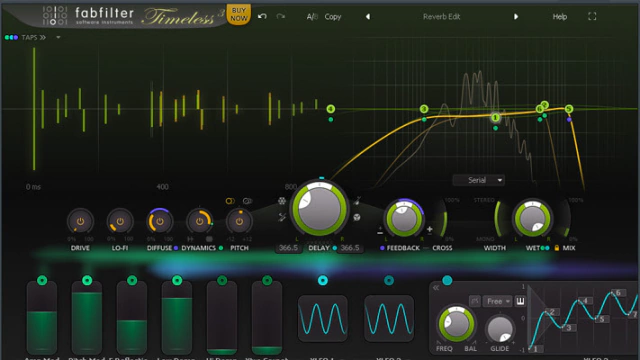
Task: Click the Mix arc slider
Action: coord(567,219)
